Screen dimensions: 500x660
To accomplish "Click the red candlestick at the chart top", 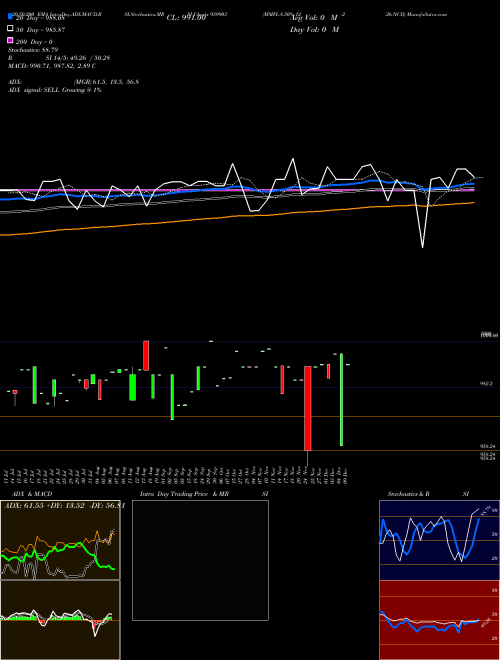I will 146,356.
